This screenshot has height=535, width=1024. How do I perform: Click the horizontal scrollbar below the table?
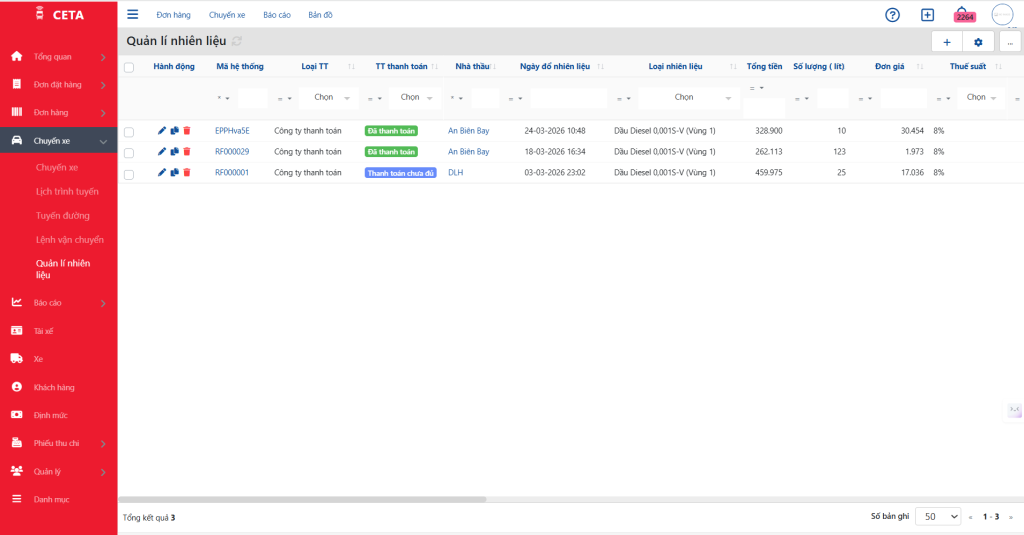click(302, 498)
